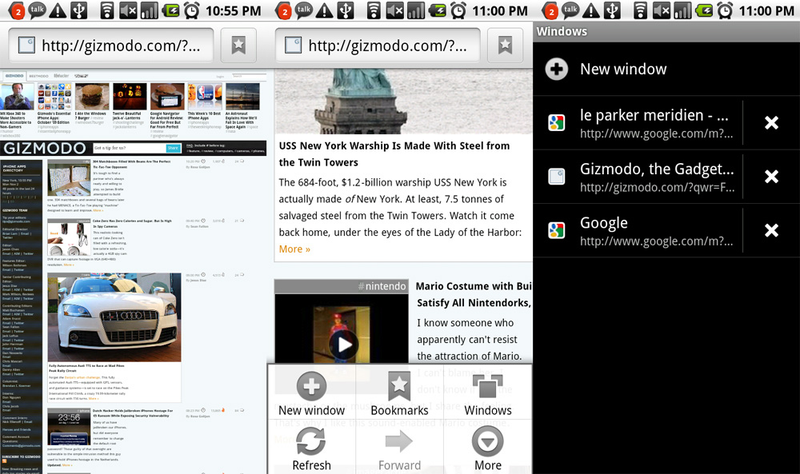
Task: Open the jack-o-lanterns thumbnail in top strip
Action: coord(130,97)
